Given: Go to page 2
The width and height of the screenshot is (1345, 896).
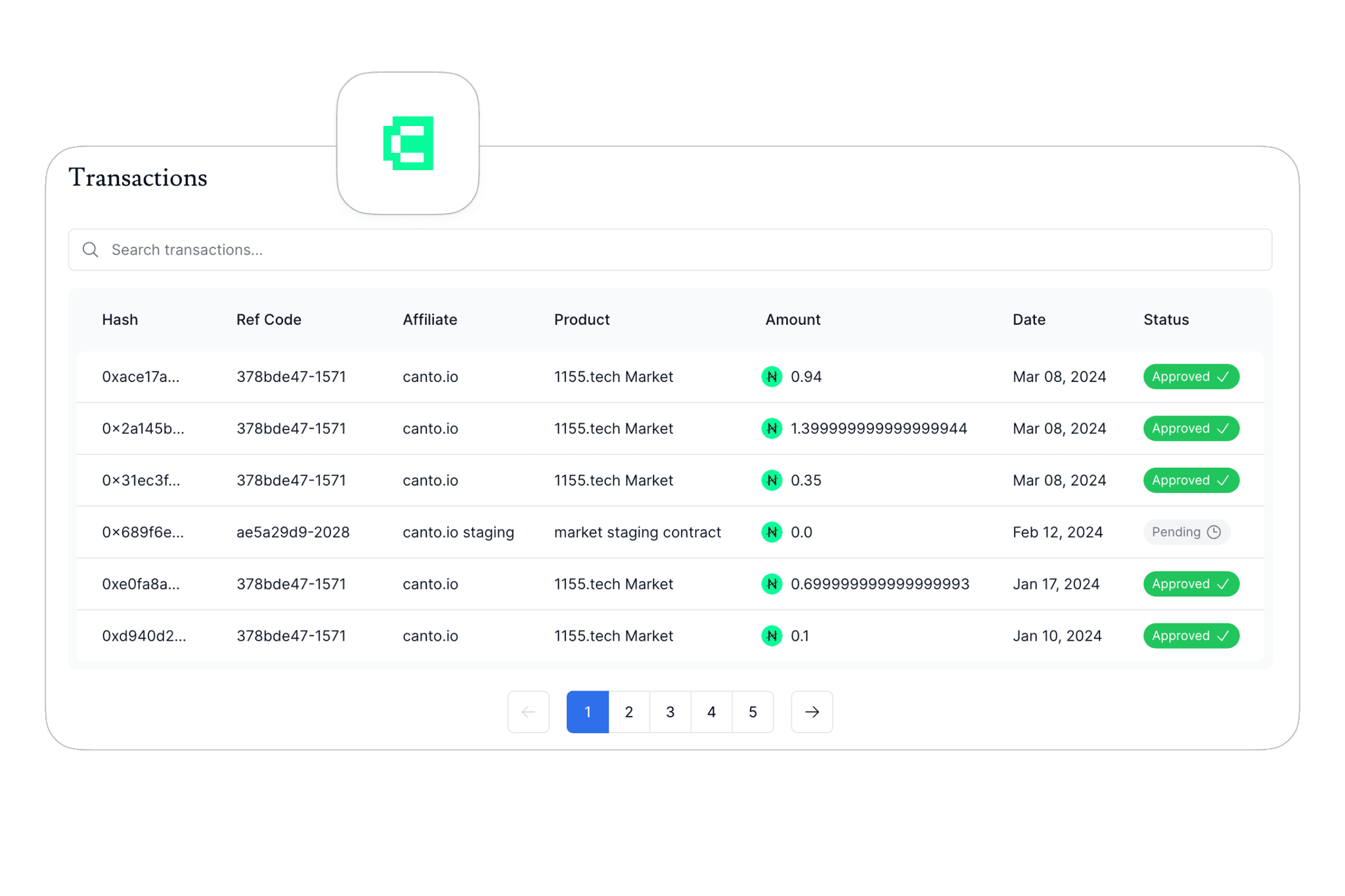Looking at the screenshot, I should click(x=629, y=712).
